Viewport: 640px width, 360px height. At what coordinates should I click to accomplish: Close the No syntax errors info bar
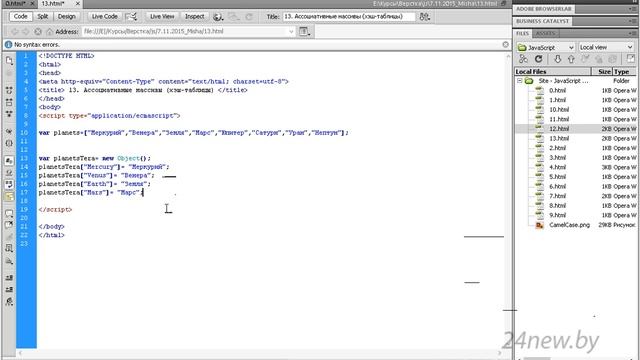(505, 44)
